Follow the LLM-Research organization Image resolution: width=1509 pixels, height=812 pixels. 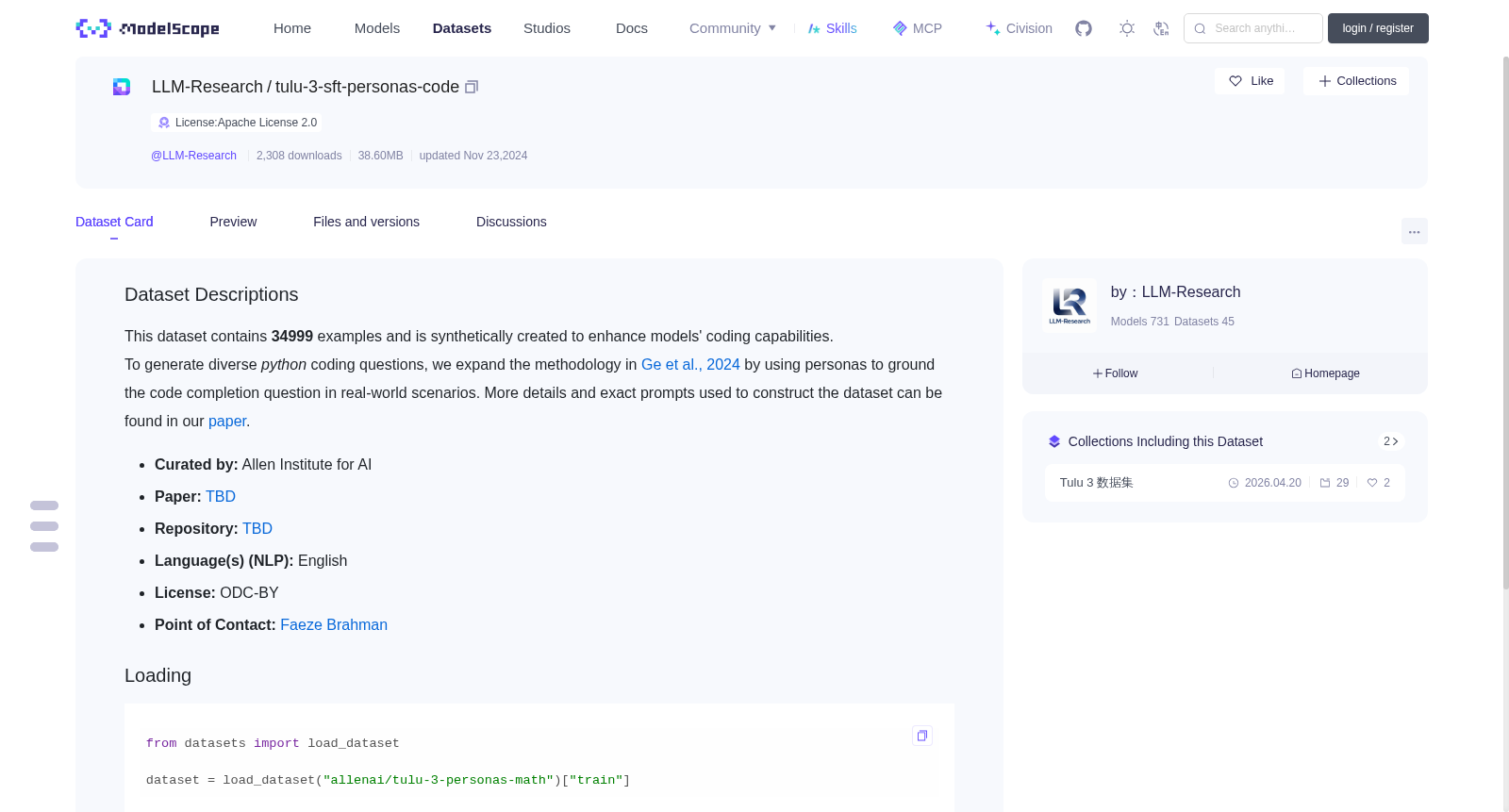(1115, 373)
